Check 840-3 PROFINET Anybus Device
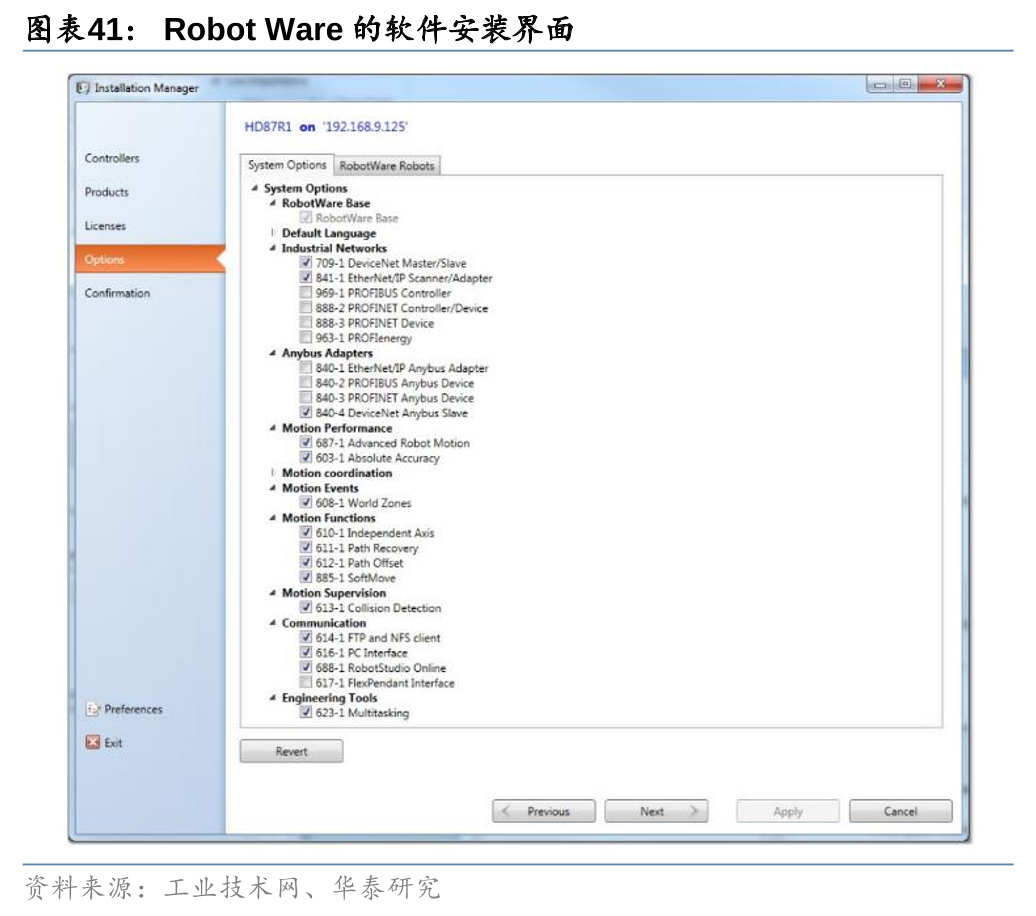The image size is (1036, 916). coord(305,397)
